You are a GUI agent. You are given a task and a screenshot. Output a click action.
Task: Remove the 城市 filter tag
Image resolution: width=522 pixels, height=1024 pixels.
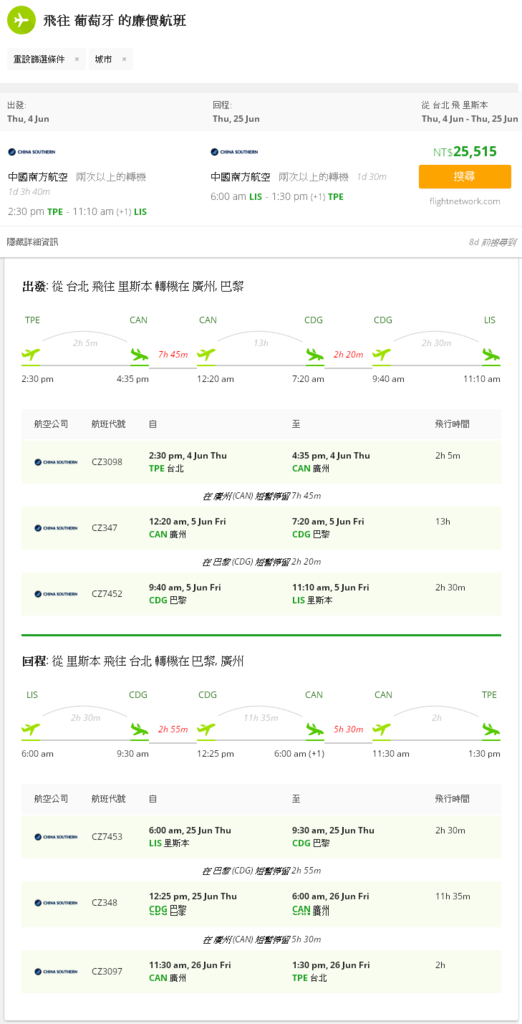pyautogui.click(x=123, y=59)
